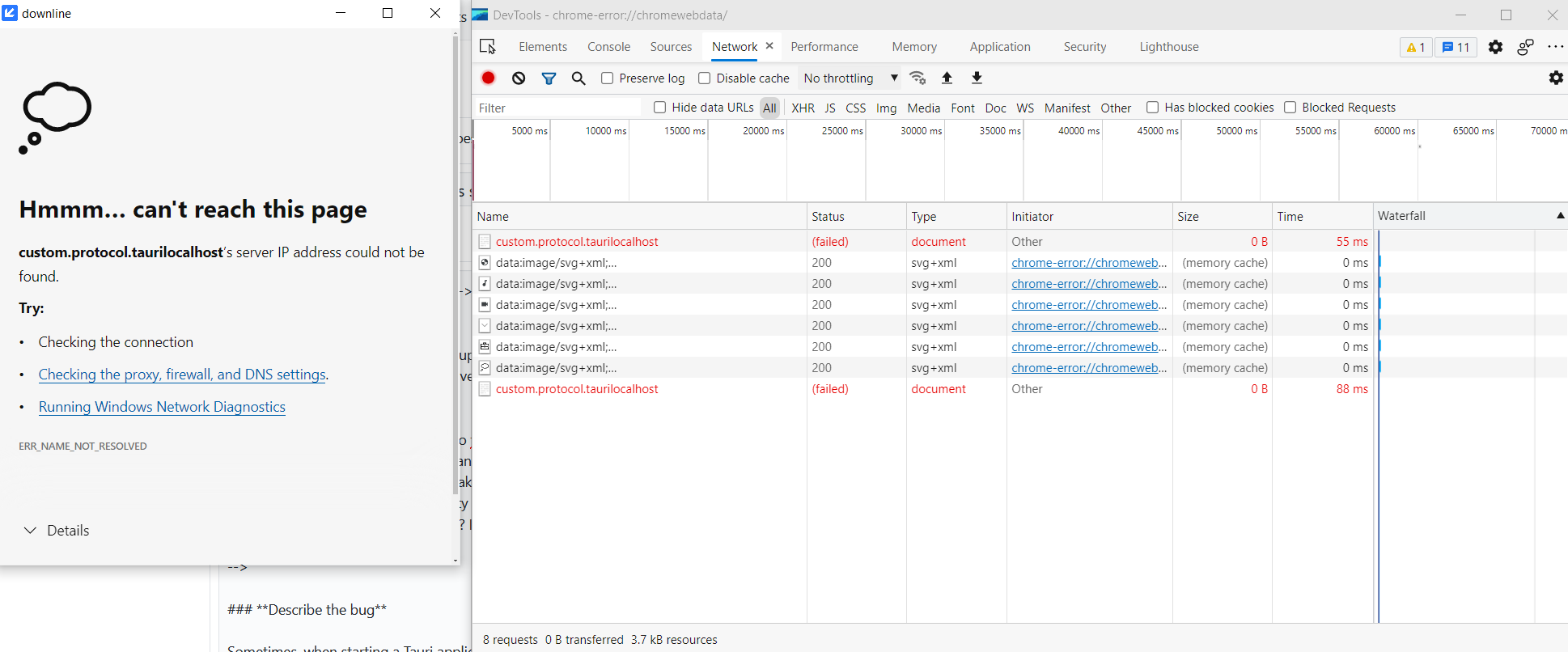
Task: Open Running Windows Network Diagnostics link
Action: [x=162, y=407]
